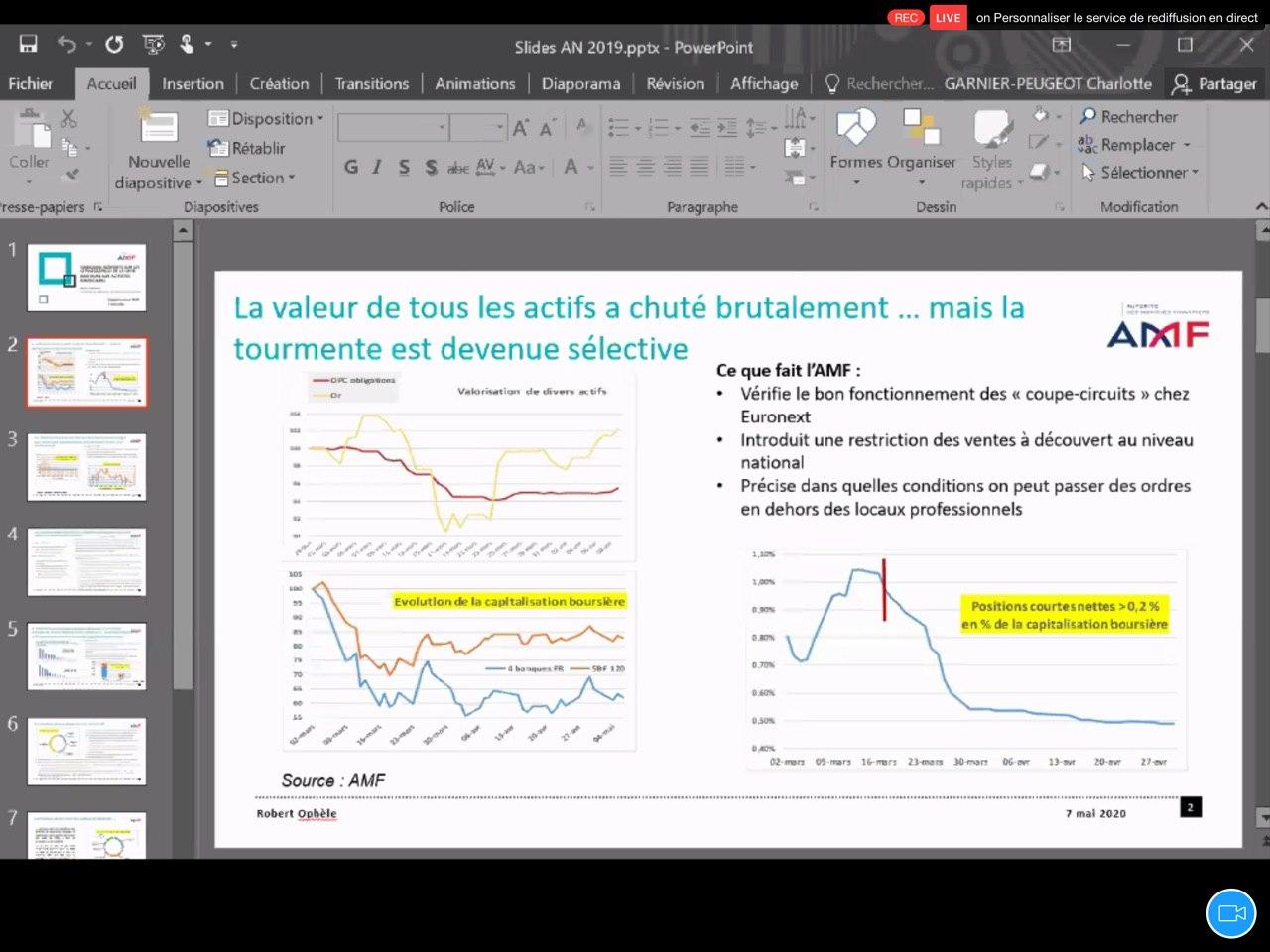Click the numbered list icon
This screenshot has height=952, width=1270.
[x=658, y=127]
